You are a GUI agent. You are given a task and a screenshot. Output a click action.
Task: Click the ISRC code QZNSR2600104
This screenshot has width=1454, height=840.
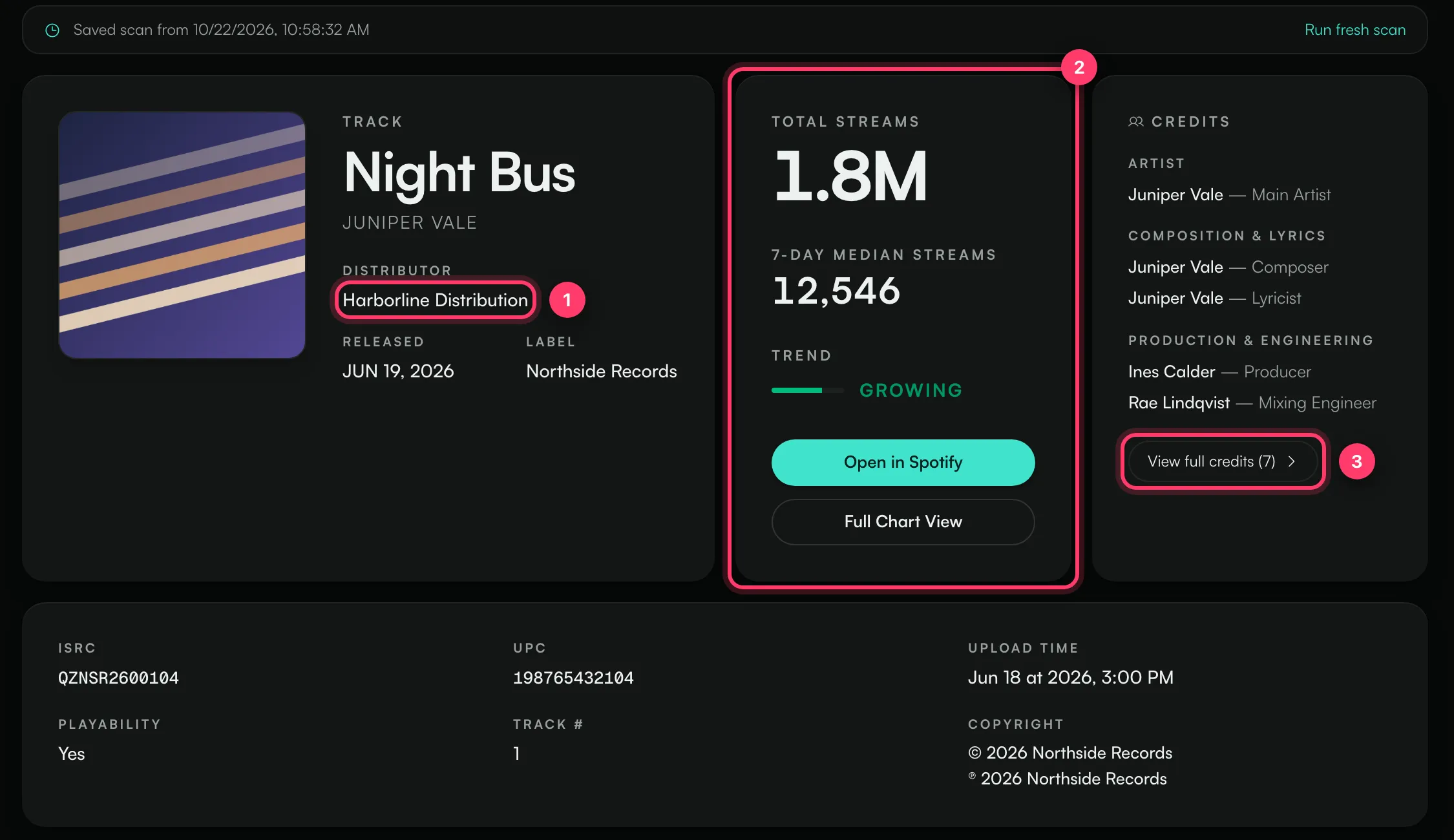pos(118,678)
